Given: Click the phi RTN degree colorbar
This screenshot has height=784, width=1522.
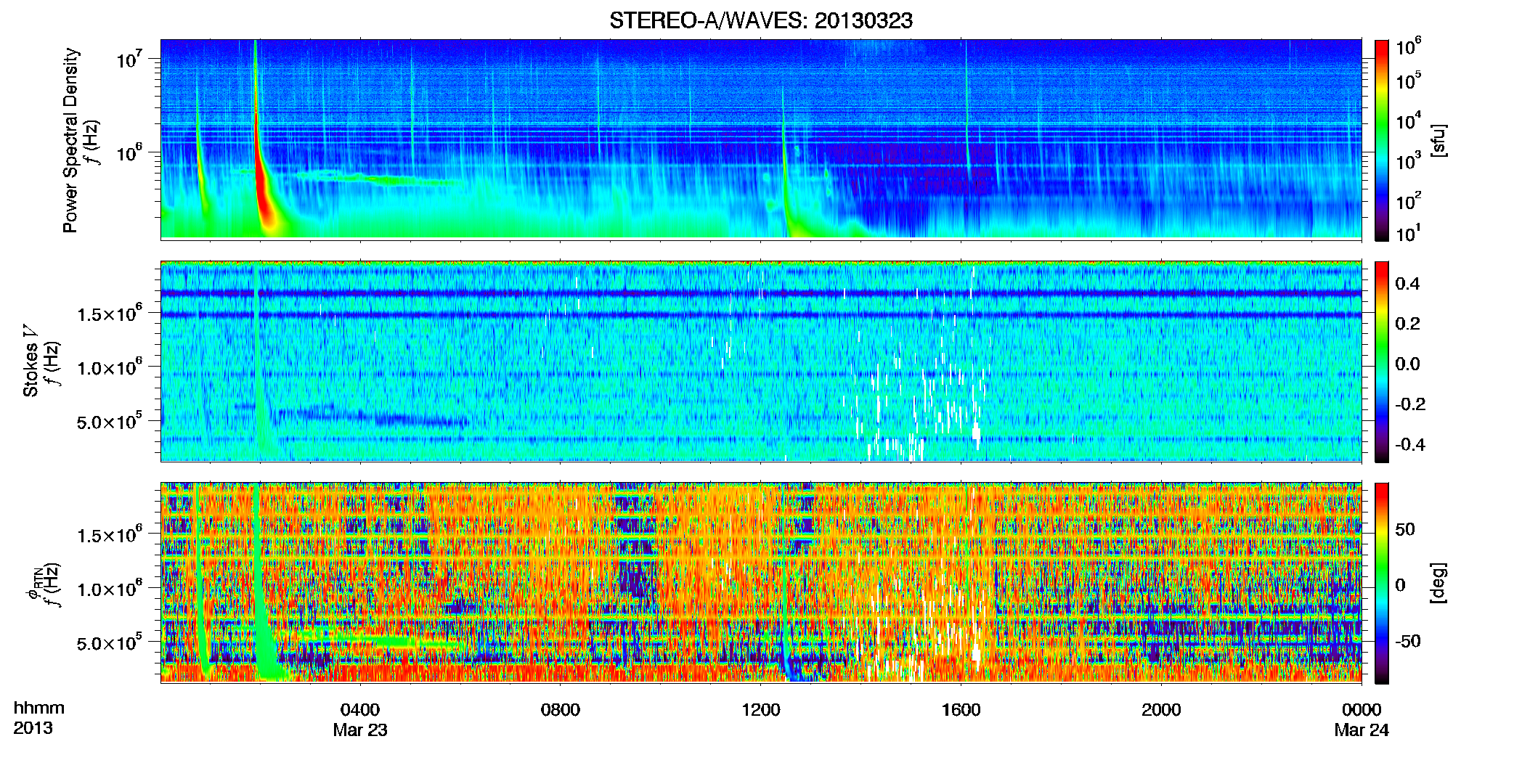Looking at the screenshot, I should coord(1382,583).
